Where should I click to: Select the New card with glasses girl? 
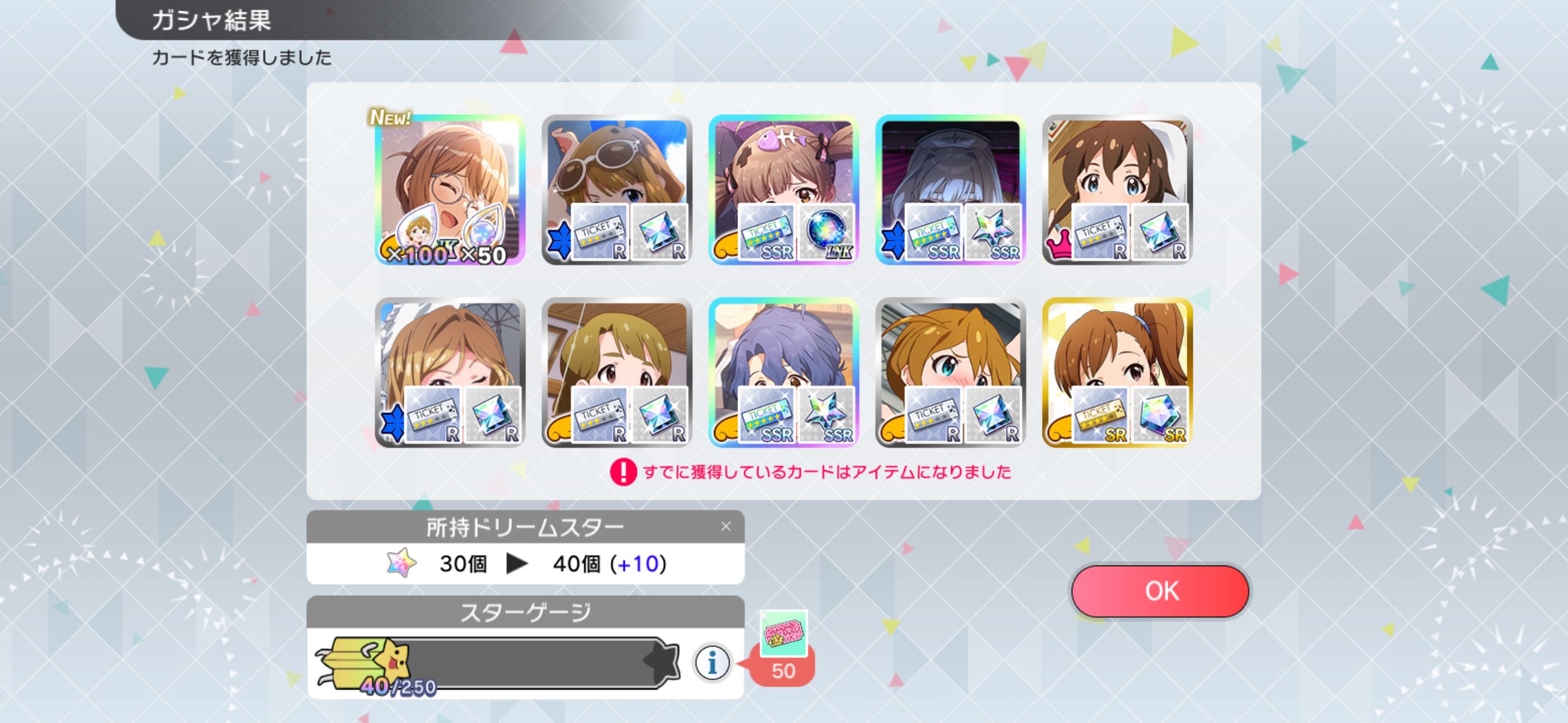coord(450,190)
